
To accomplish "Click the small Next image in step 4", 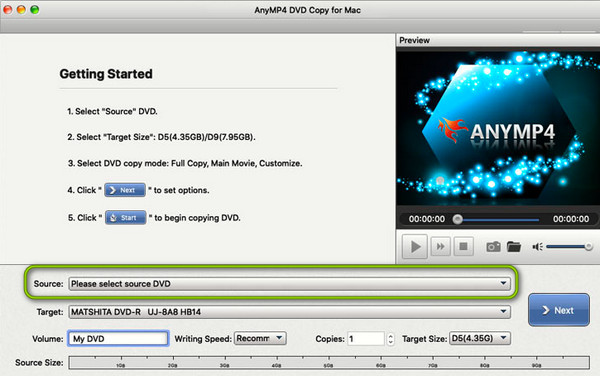I will click(x=125, y=190).
